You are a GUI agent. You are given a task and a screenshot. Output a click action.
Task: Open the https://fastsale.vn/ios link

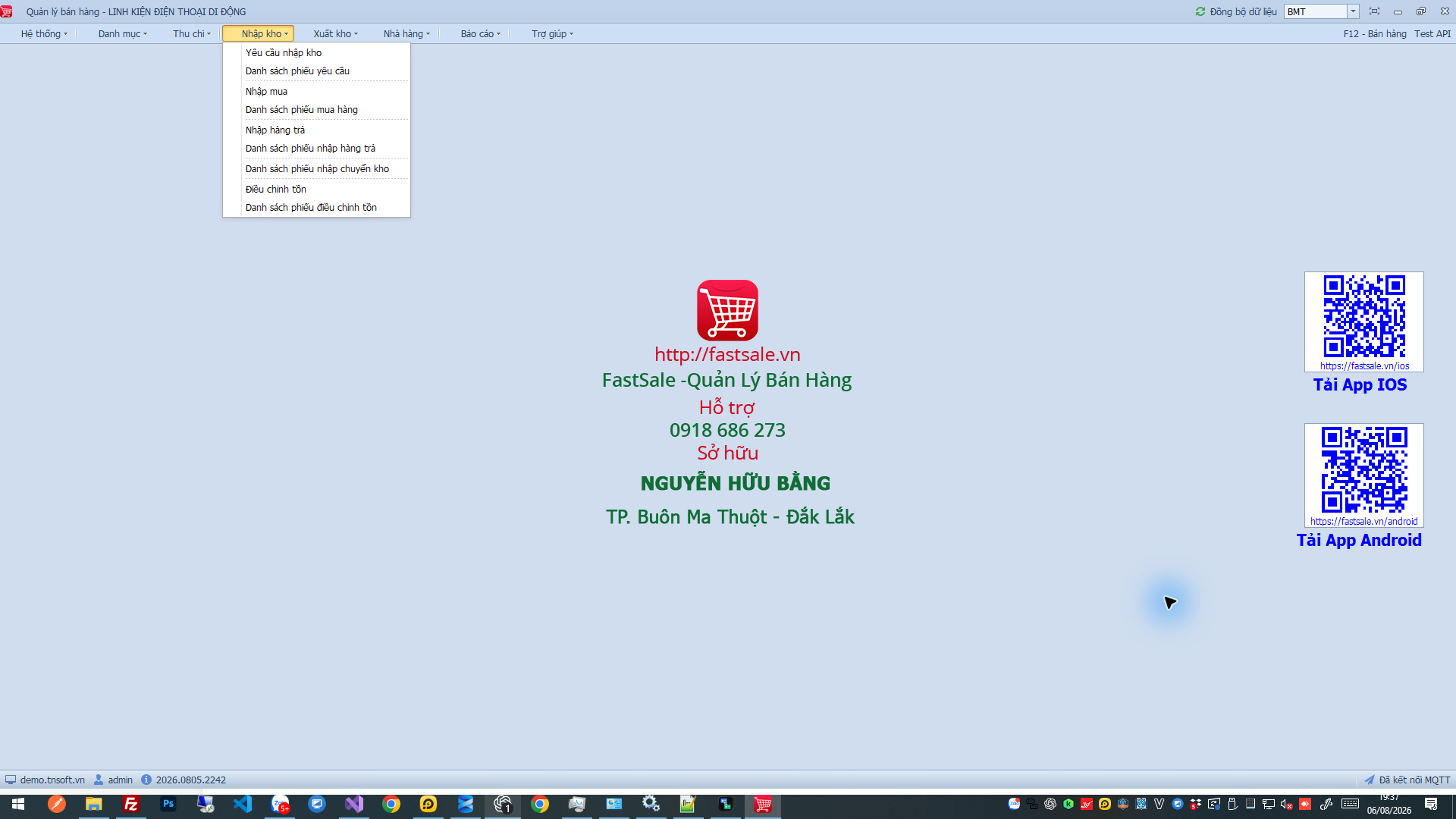(1364, 366)
